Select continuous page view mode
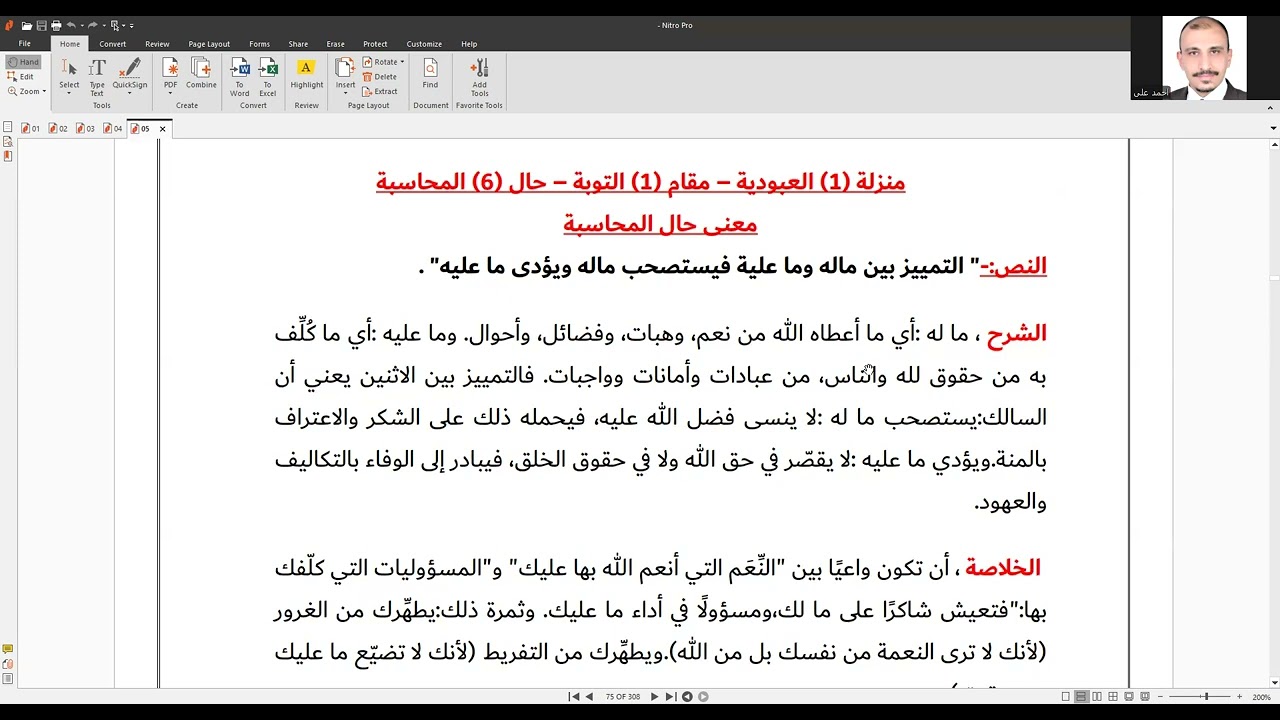 (x=1081, y=697)
